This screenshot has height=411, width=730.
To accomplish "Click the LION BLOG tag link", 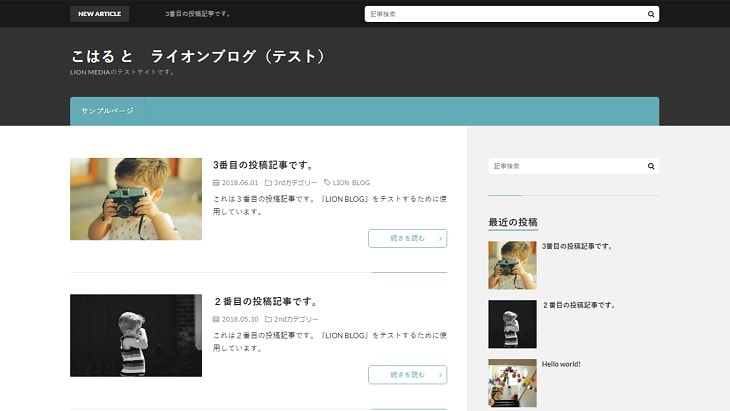I will (x=351, y=183).
